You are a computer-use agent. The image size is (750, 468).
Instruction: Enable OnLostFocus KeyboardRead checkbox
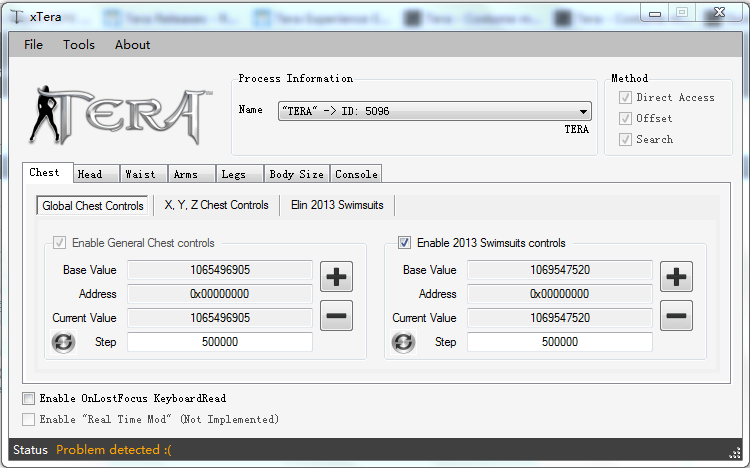29,398
